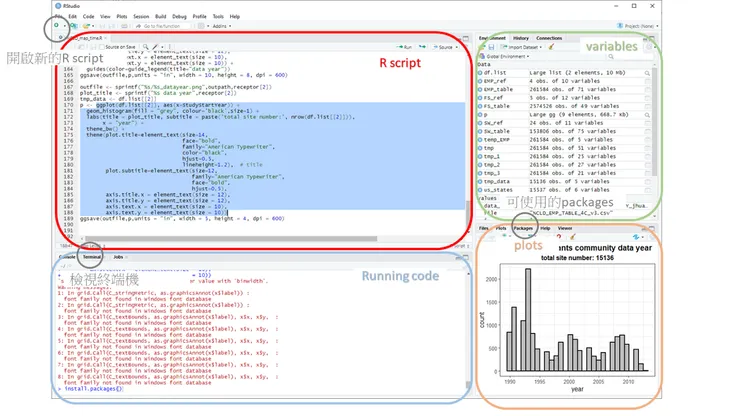Click the Publish icon in the Plots toolbar
740x416 pixels.
coord(637,237)
